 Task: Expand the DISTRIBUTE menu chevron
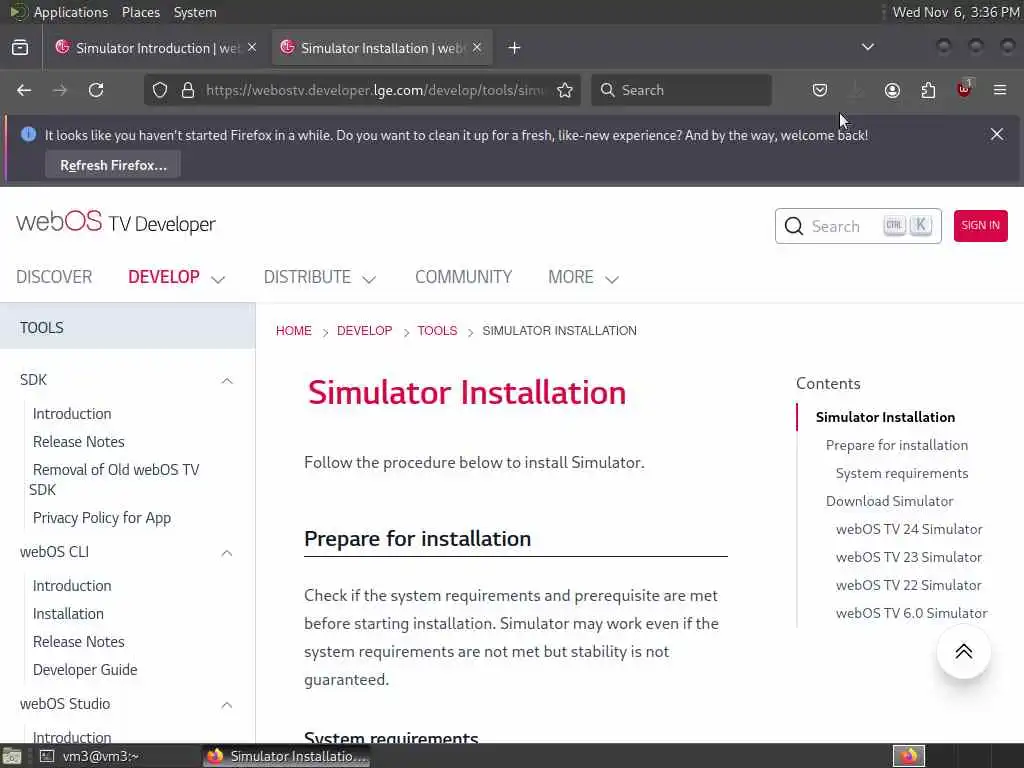(x=369, y=279)
